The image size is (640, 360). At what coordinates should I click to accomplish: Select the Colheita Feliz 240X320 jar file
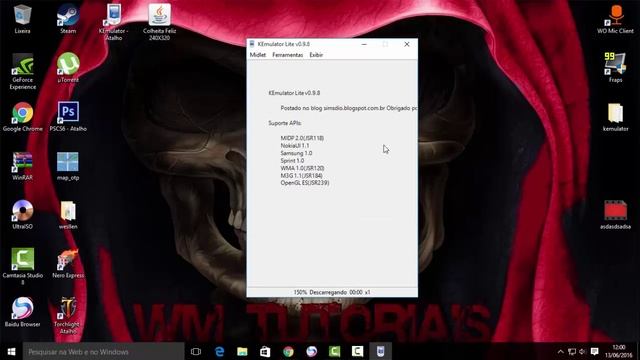point(160,22)
